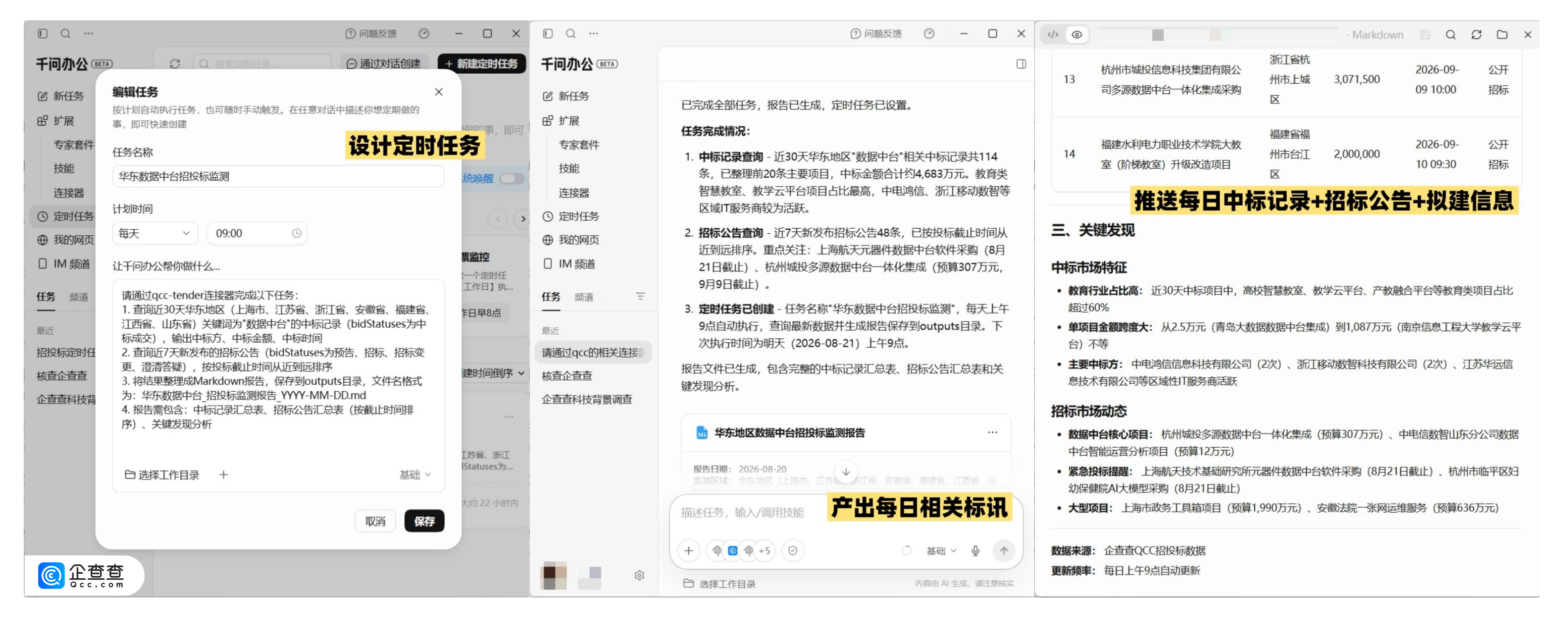The width and height of the screenshot is (1568, 622).
Task: Click the 通过对话创建 button
Action: (x=384, y=63)
